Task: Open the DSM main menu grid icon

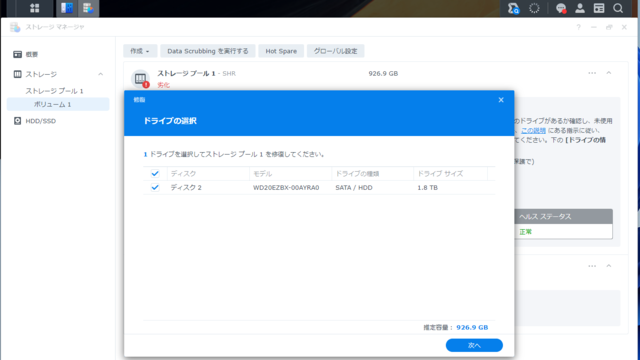Action: tap(35, 8)
